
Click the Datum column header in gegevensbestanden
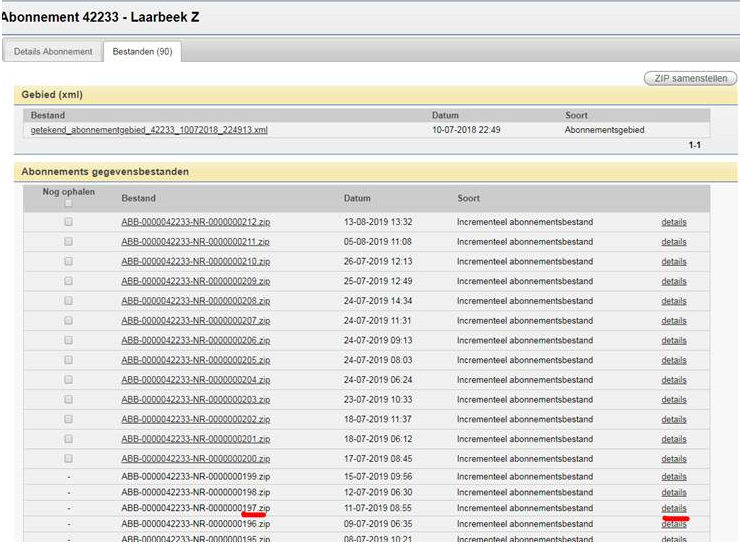tap(357, 198)
